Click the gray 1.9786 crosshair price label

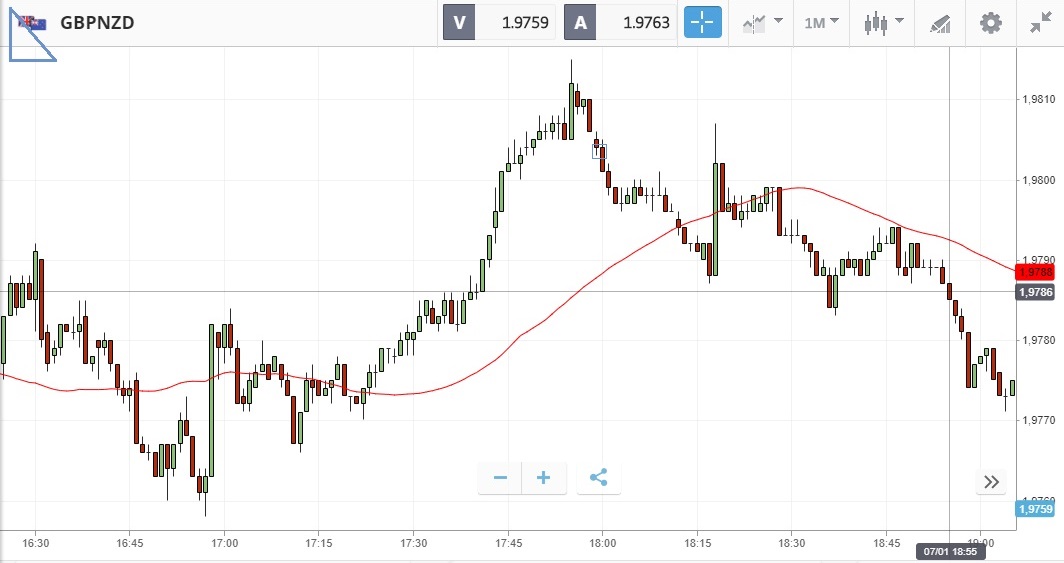click(x=1034, y=292)
